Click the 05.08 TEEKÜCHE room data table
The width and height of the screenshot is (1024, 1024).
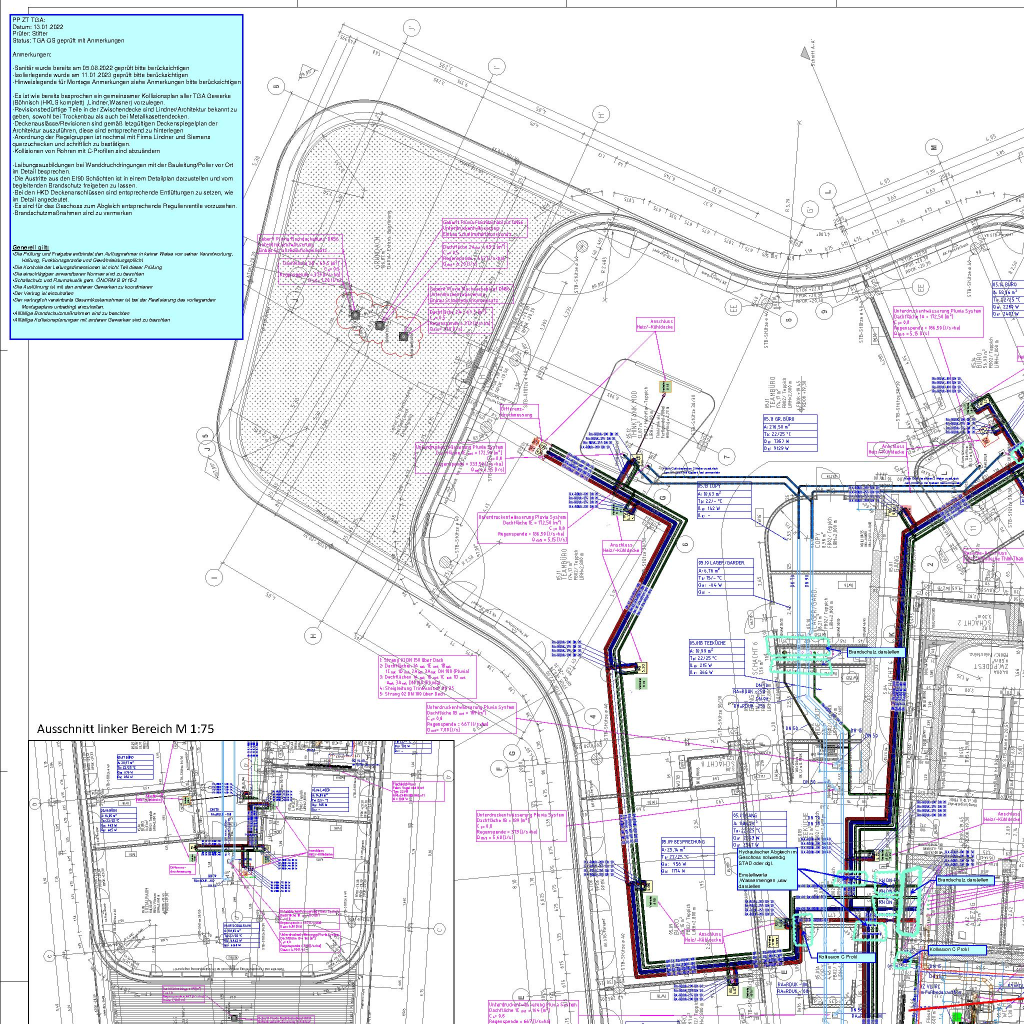tap(719, 660)
